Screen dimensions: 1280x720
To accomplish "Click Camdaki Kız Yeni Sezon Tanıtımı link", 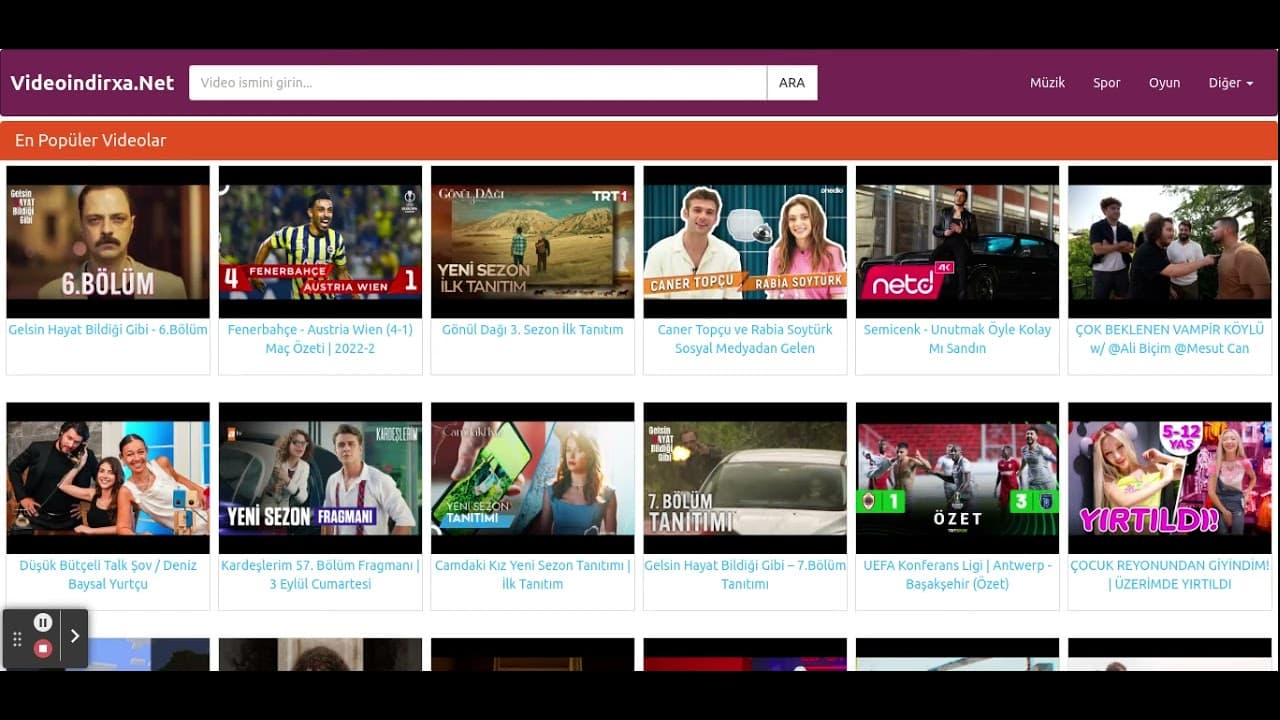I will [532, 574].
